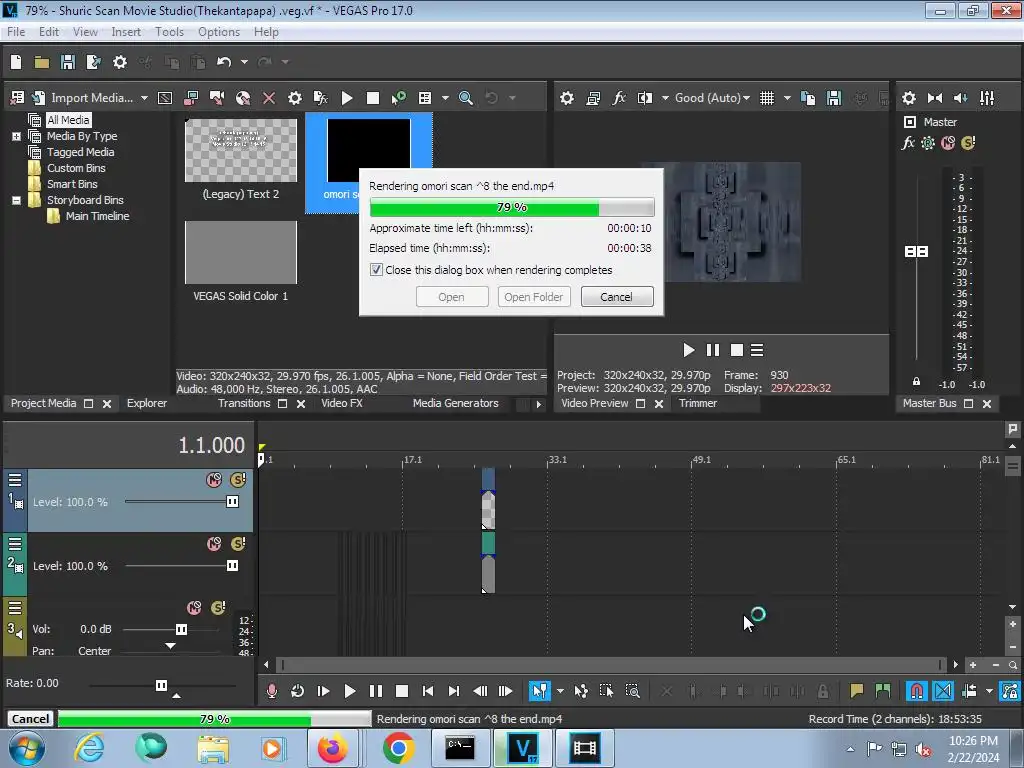The height and width of the screenshot is (768, 1024).
Task: Mute the Master bus
Action: click(x=948, y=143)
